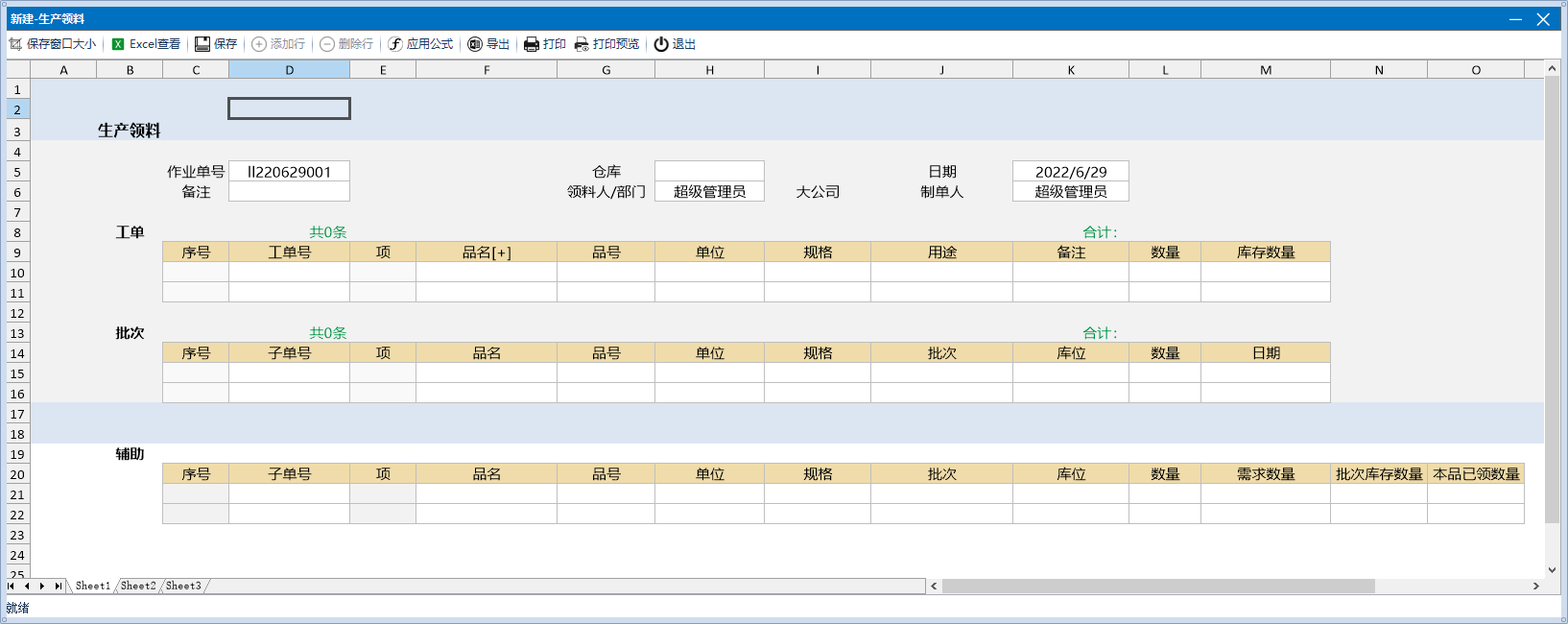
Task: Select the Sheet1 tab
Action: coord(93,586)
